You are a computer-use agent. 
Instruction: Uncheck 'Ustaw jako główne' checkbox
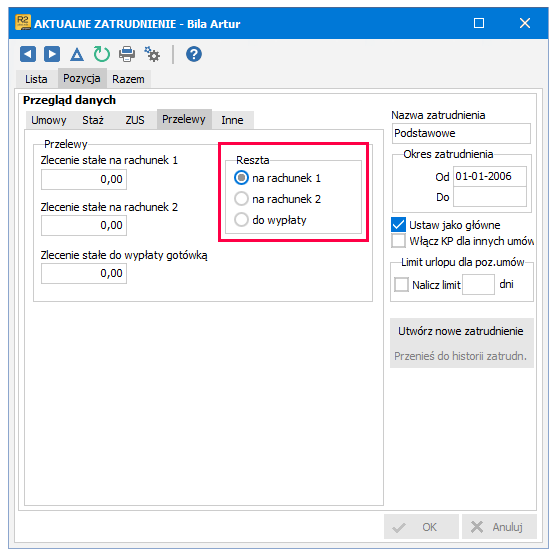[x=398, y=225]
